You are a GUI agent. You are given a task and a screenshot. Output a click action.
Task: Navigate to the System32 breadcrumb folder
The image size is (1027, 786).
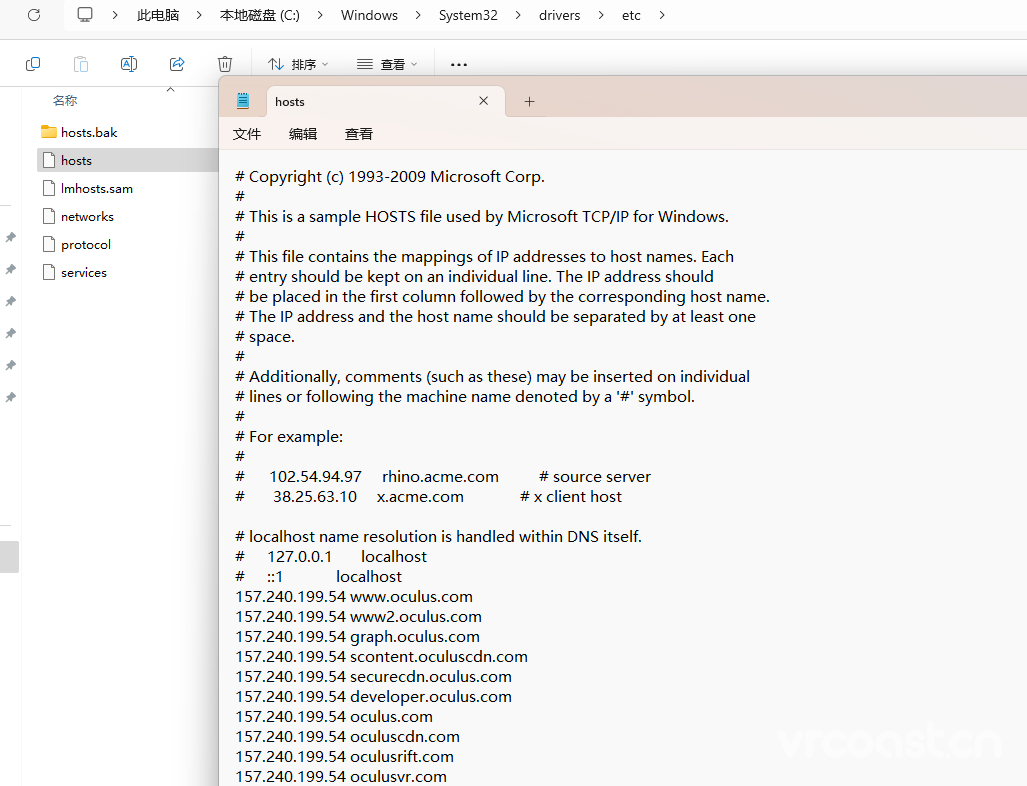point(468,15)
